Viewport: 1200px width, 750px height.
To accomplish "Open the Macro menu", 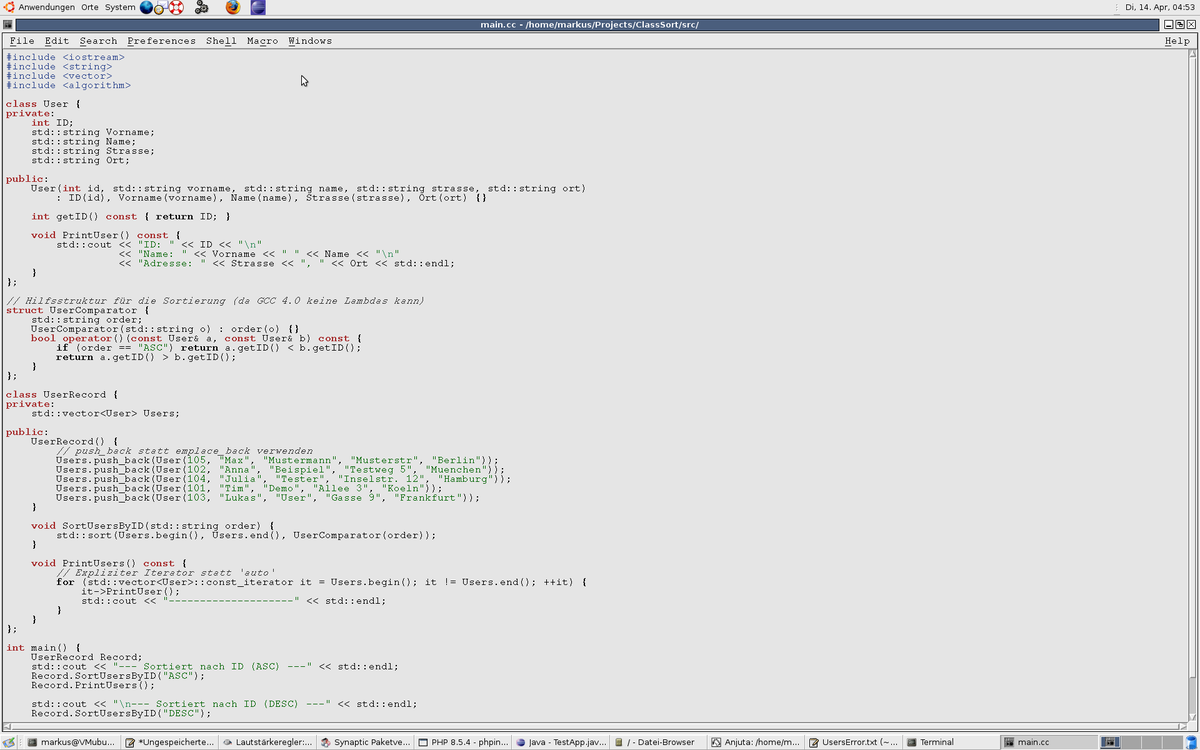I will [x=262, y=41].
